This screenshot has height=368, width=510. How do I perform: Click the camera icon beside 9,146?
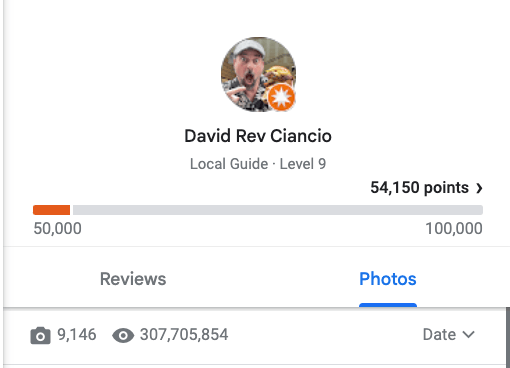click(x=40, y=335)
